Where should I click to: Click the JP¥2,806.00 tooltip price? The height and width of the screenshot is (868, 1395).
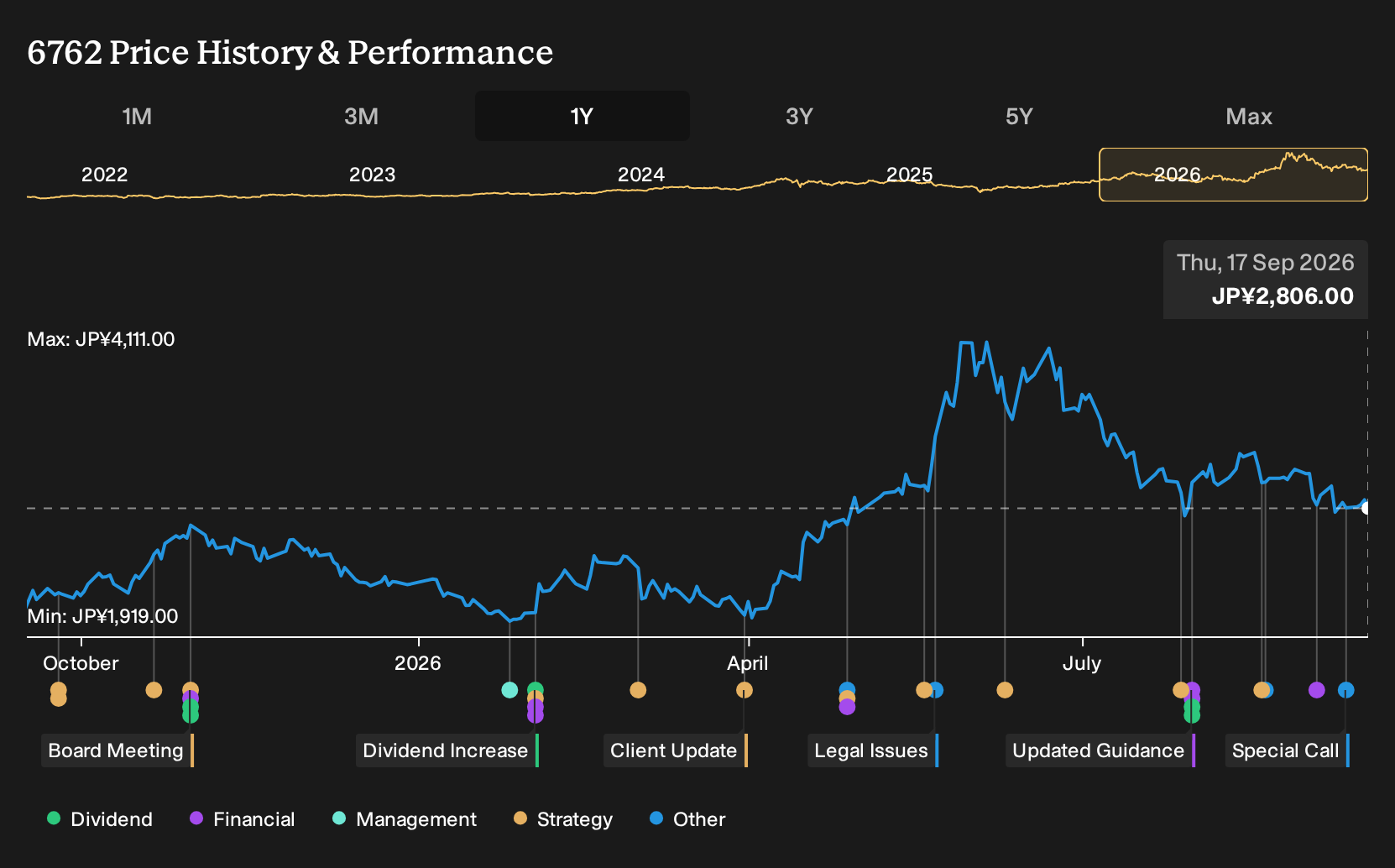(x=1283, y=296)
